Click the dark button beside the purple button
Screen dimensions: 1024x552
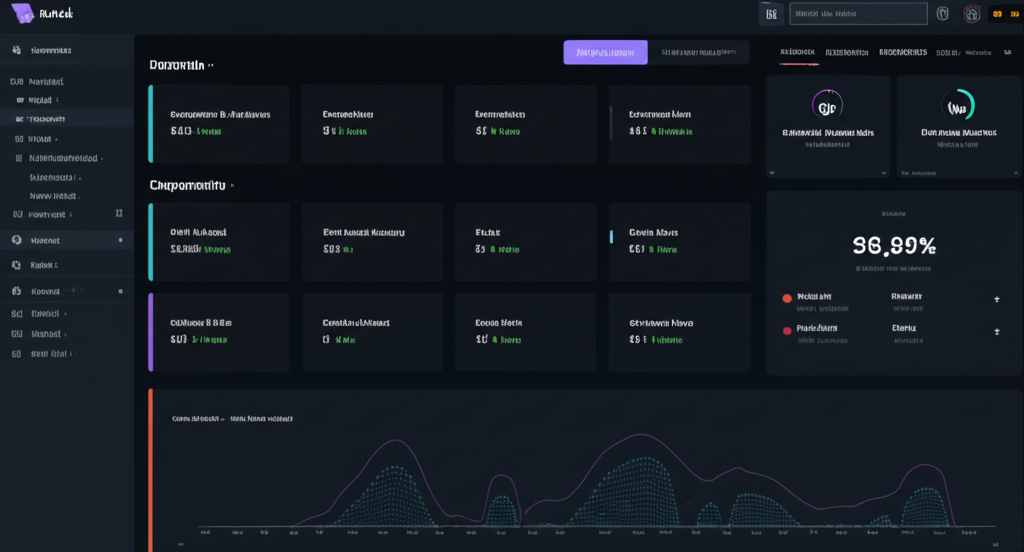click(699, 52)
